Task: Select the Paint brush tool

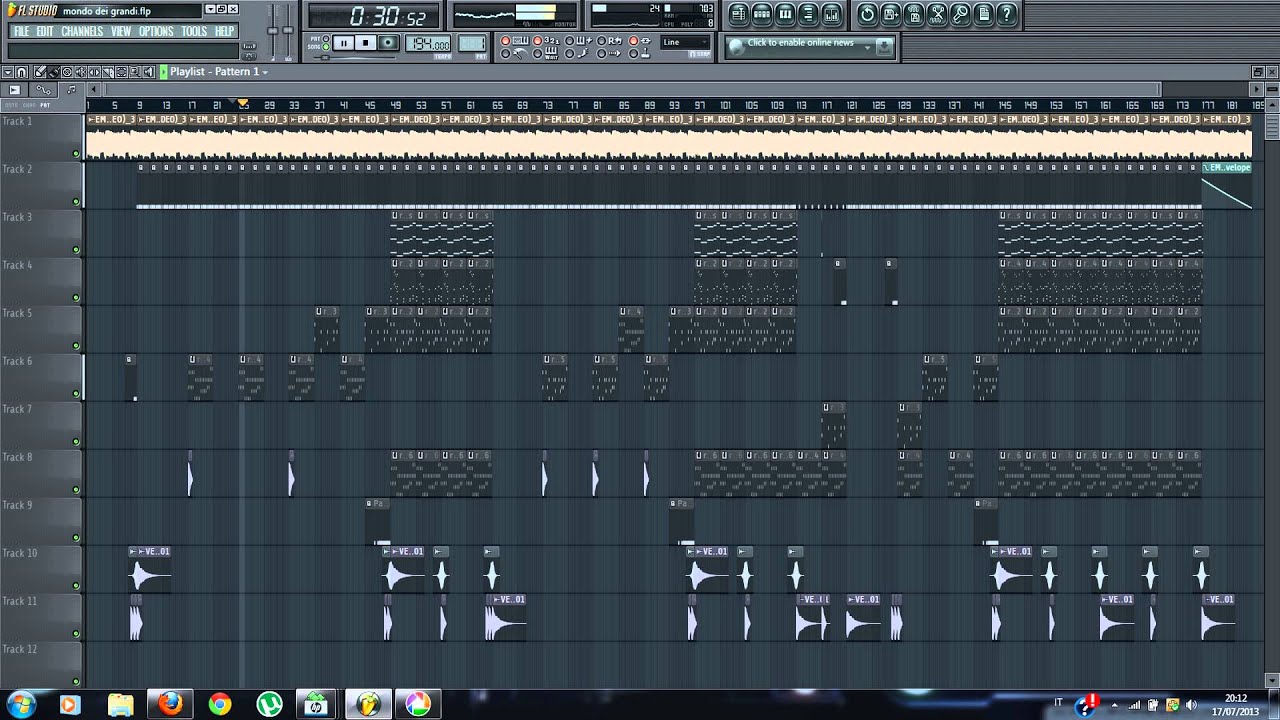Action: 53,72
